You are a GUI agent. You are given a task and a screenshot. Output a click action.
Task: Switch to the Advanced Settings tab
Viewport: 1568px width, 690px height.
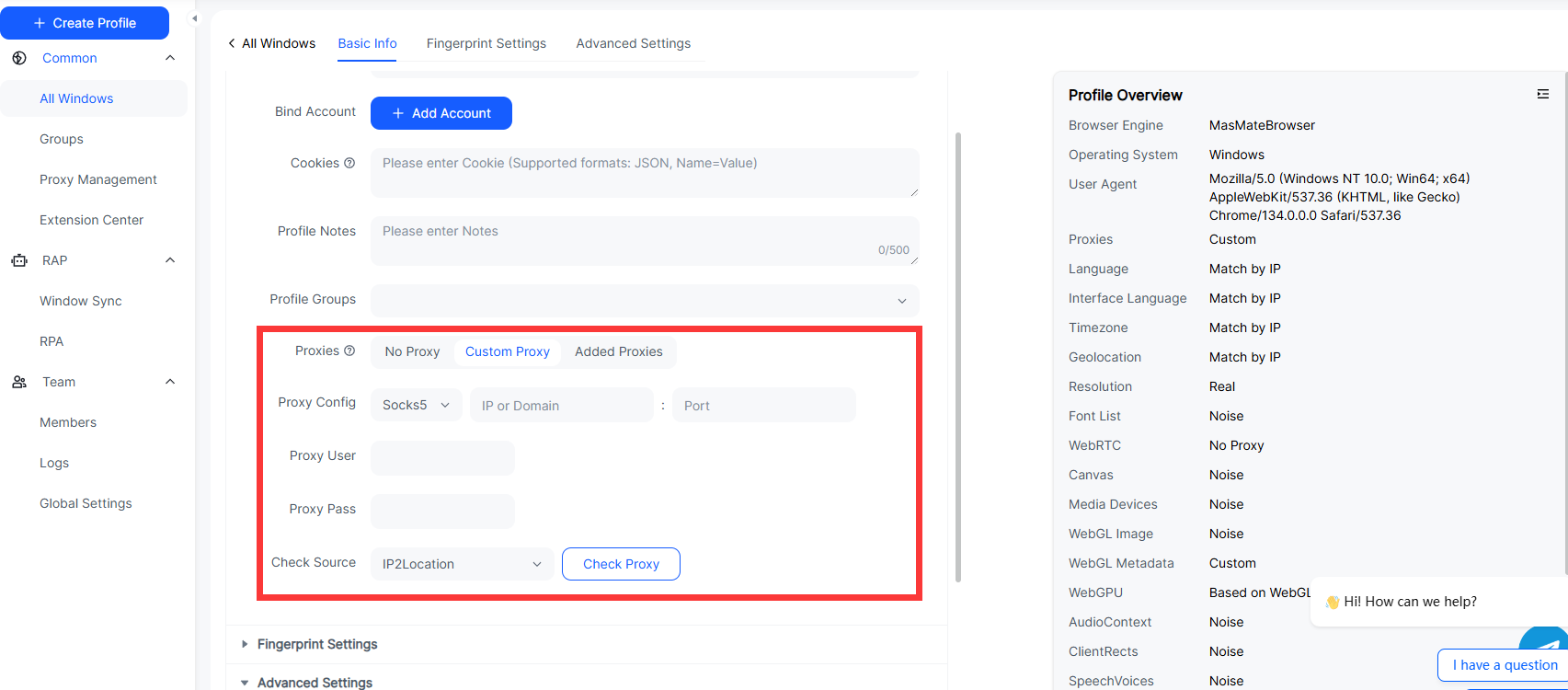[633, 43]
